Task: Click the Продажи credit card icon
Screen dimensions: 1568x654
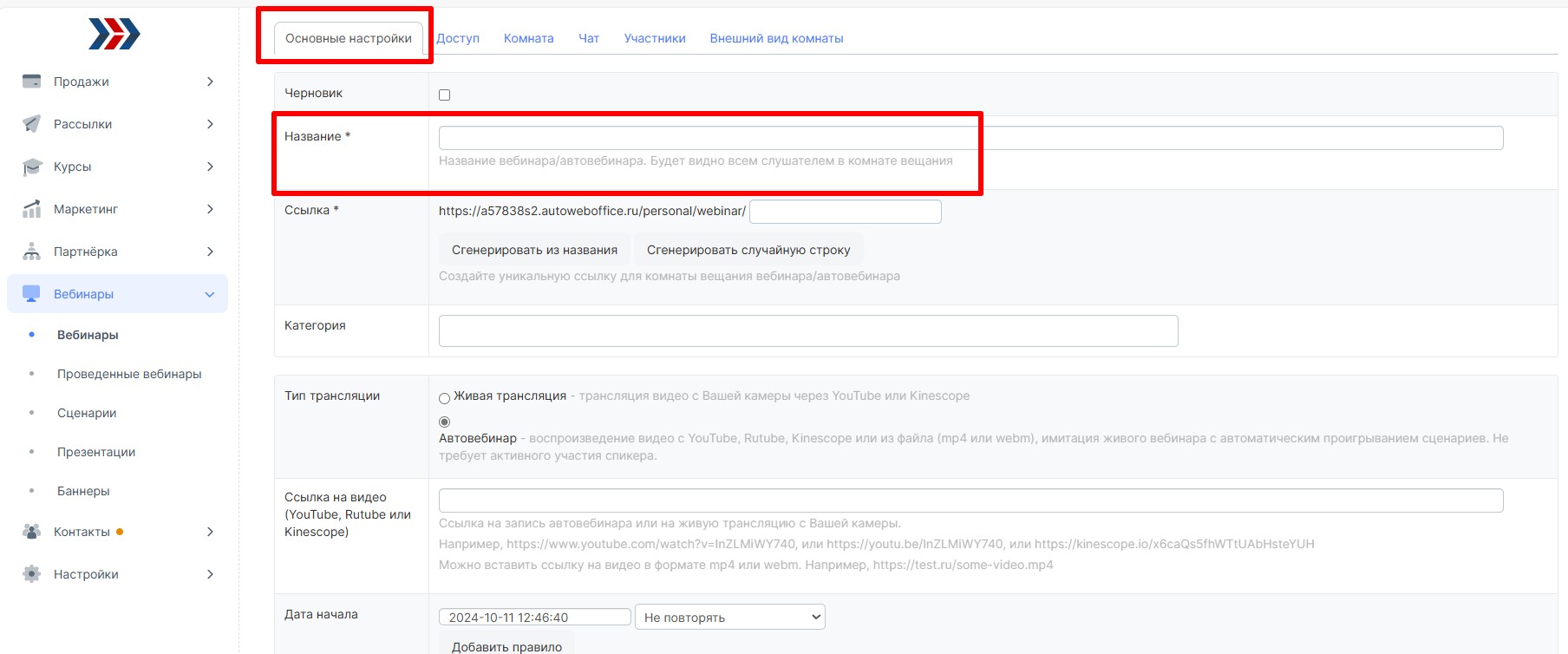Action: (32, 82)
